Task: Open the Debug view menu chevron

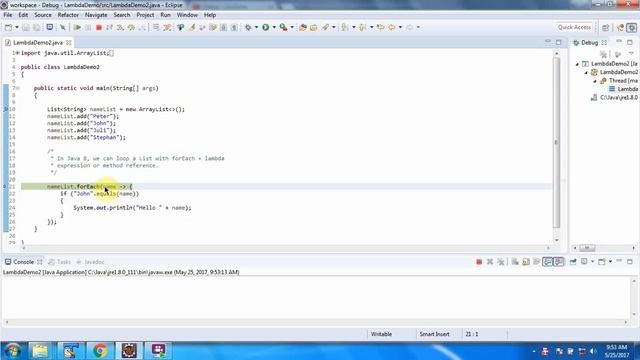Action: click(x=631, y=54)
